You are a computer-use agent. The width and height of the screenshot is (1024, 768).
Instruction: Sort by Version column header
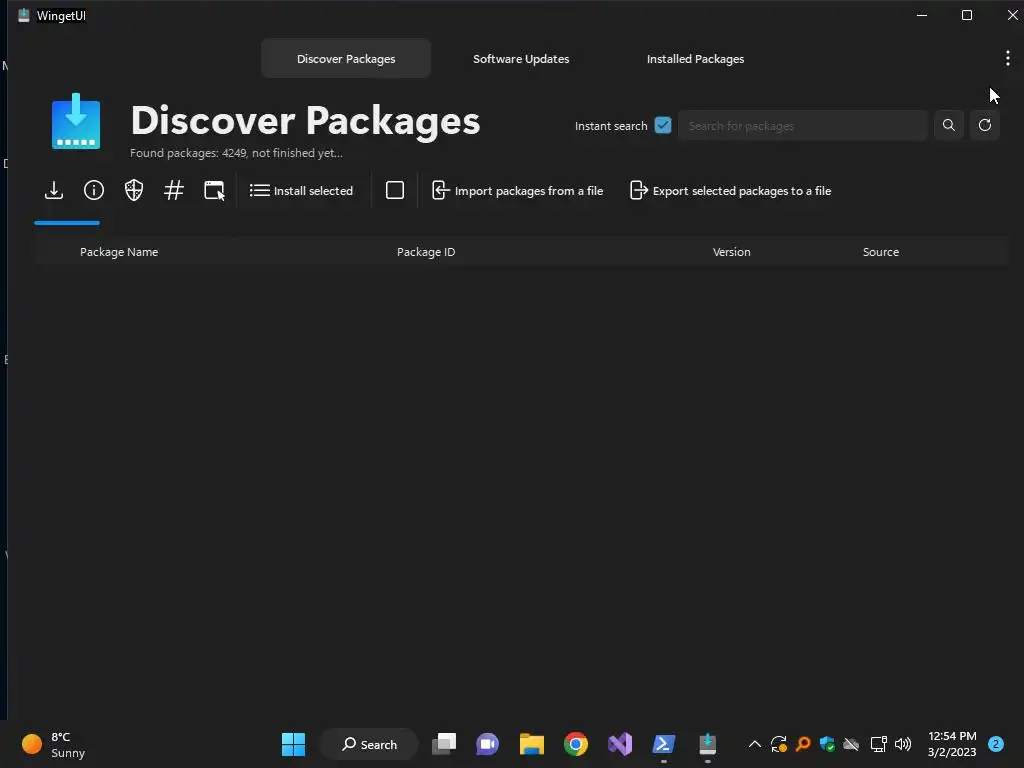731,252
